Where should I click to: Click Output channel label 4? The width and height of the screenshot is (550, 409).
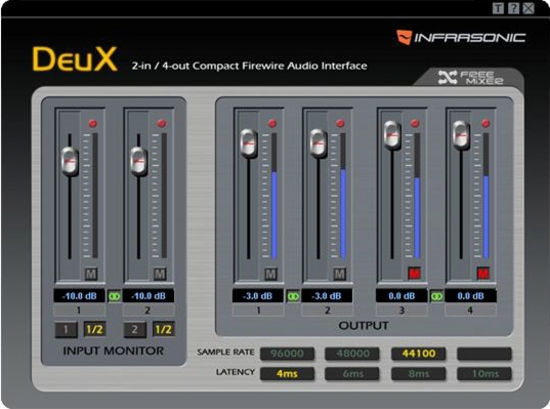point(471,310)
